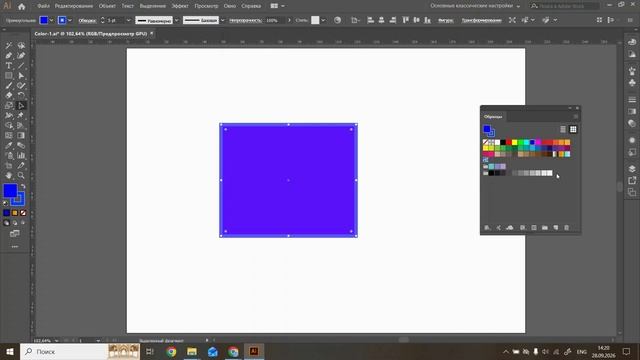Open the workspace switcher dropdown
The width and height of the screenshot is (640, 360).
pos(476,6)
